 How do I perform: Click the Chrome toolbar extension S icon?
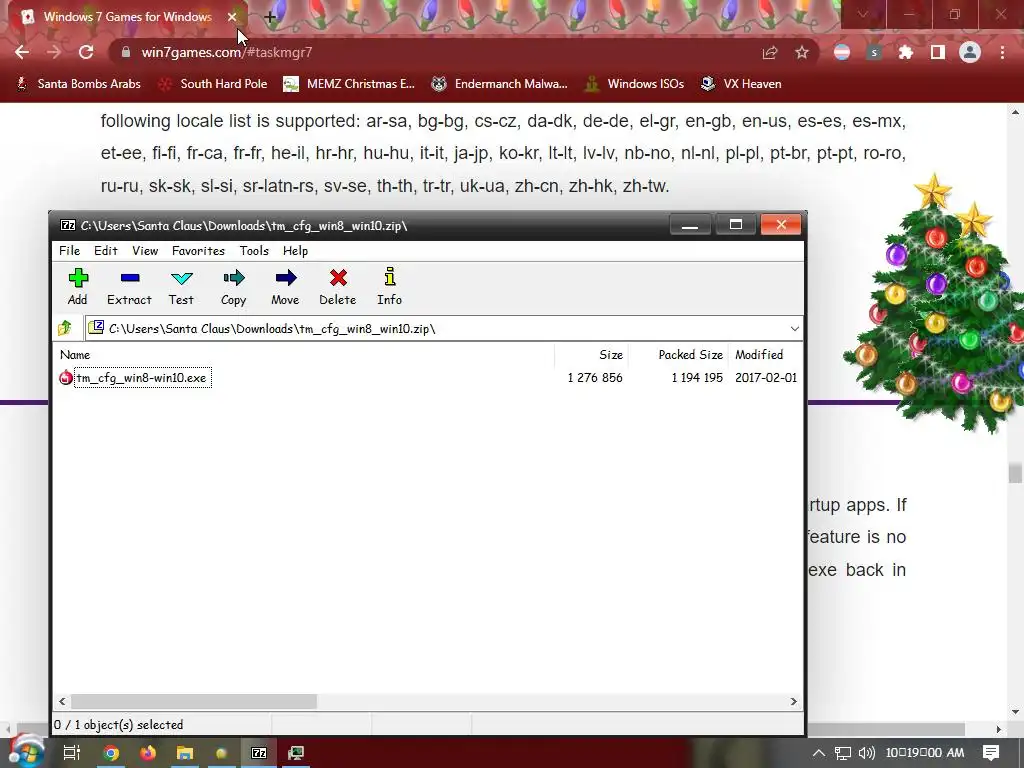point(874,52)
